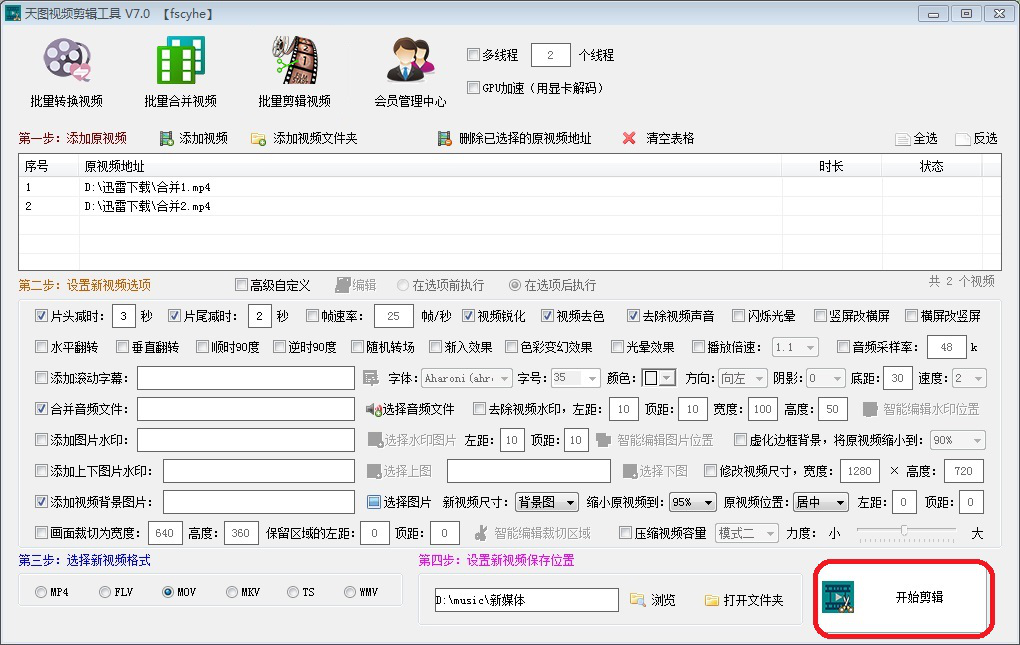The image size is (1020, 645).
Task: Click the 全选 icon
Action: pos(902,139)
